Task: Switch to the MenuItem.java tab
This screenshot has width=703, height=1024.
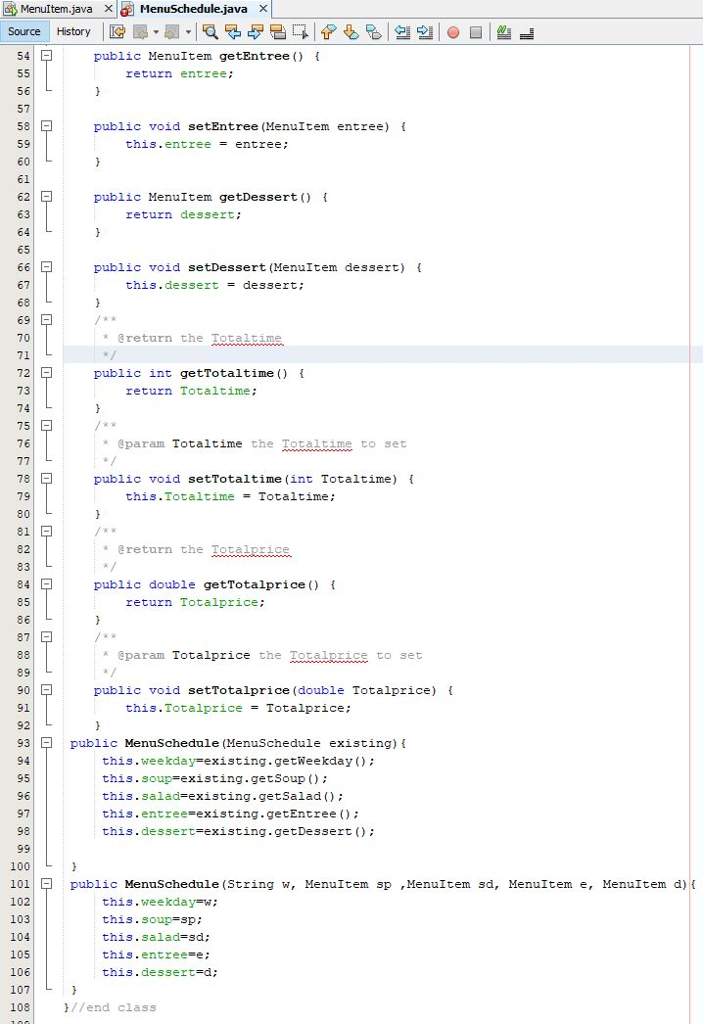Action: pos(56,9)
